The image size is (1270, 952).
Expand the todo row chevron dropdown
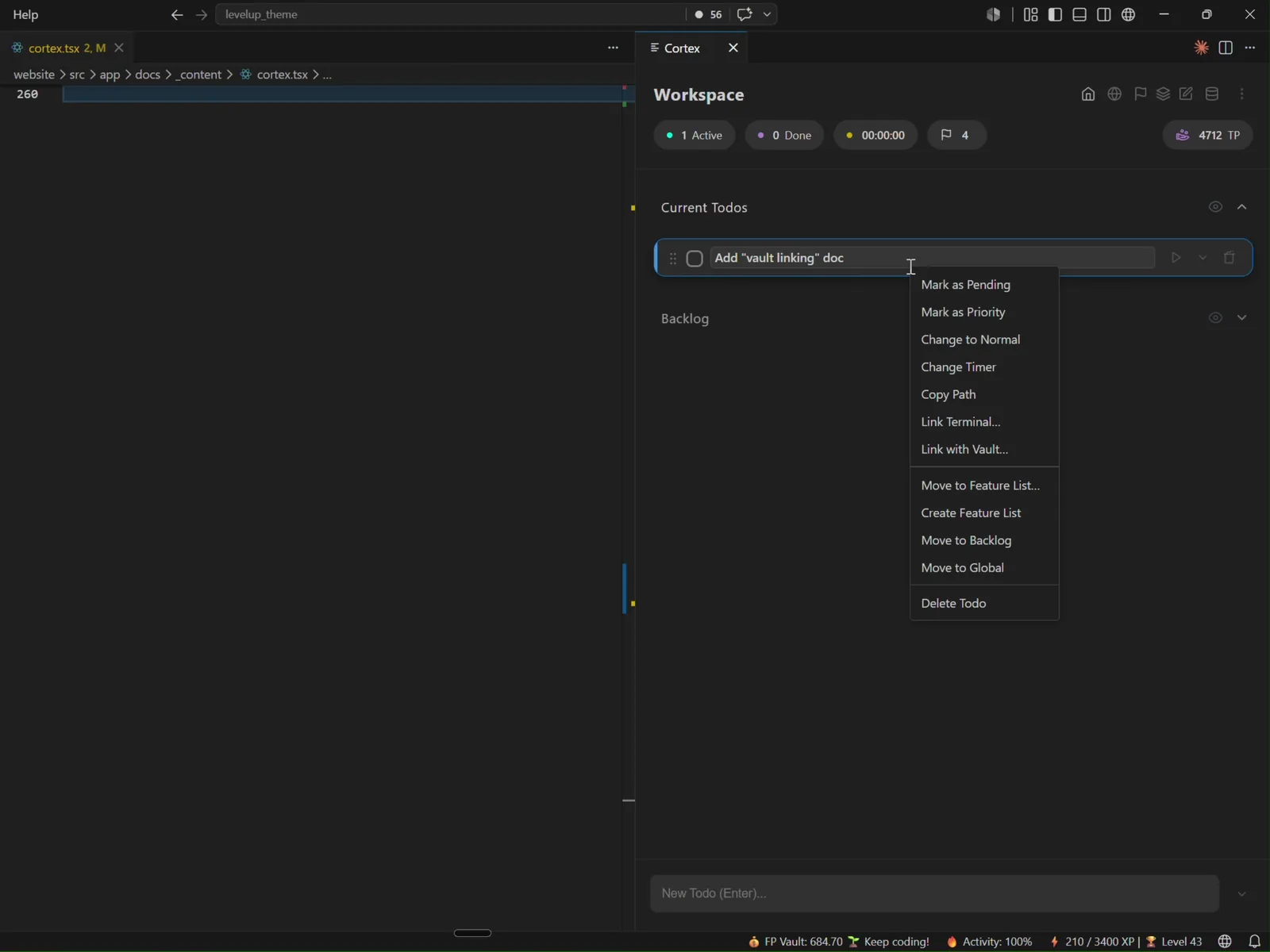click(x=1203, y=258)
